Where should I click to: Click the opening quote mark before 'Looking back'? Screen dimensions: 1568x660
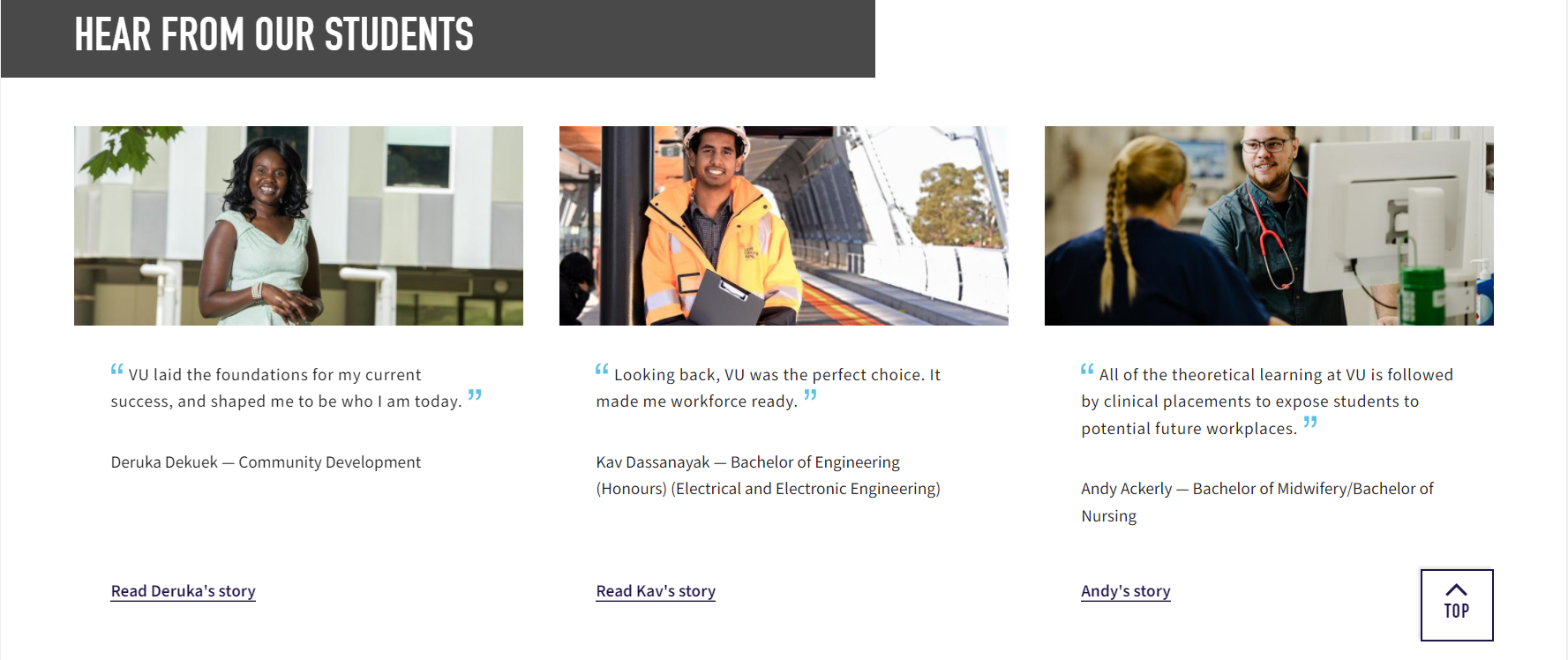pos(603,370)
